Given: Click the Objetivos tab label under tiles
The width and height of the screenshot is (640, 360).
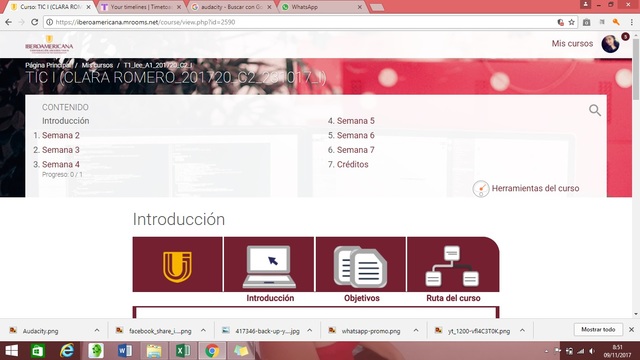Looking at the screenshot, I should [x=362, y=298].
